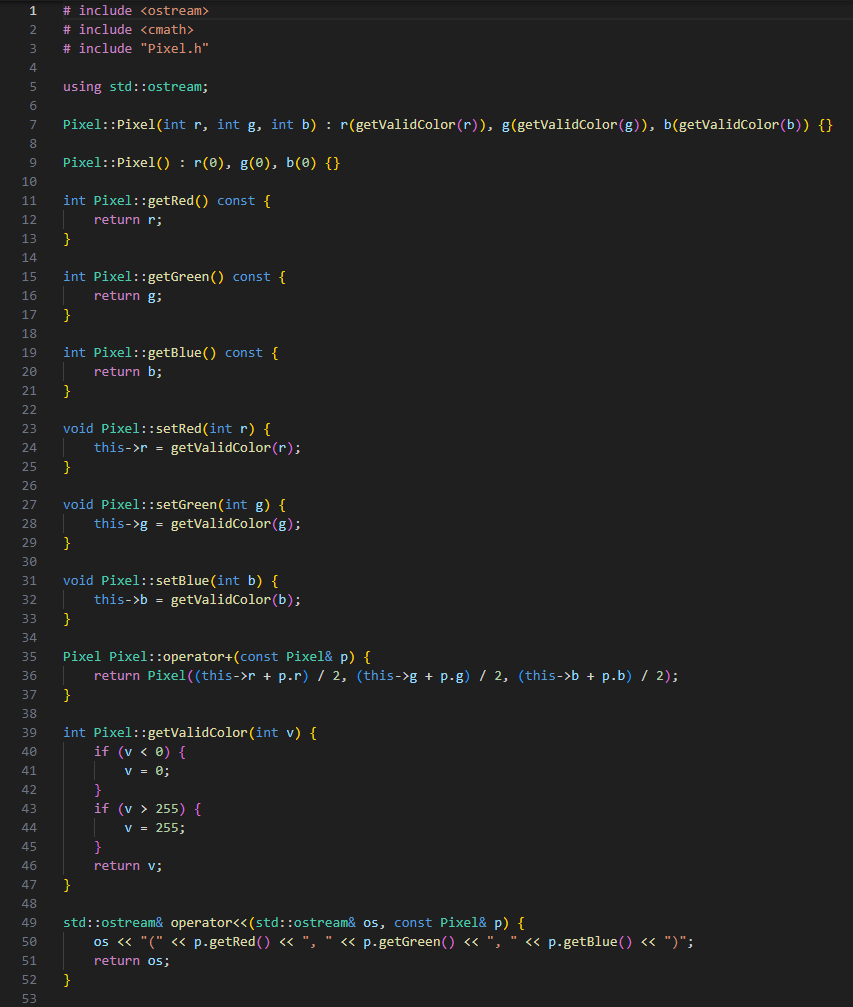Click "getGreen" in the line 15 definition

click(x=179, y=277)
